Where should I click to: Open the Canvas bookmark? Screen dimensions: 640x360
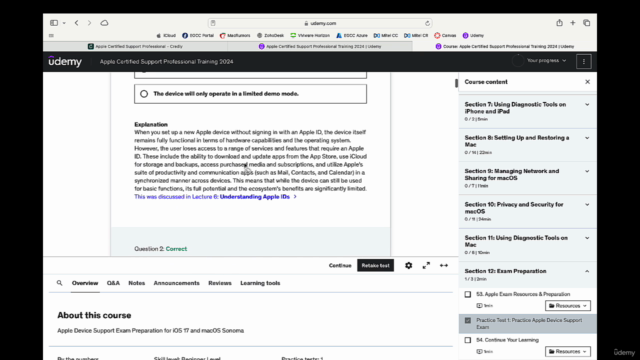pyautogui.click(x=445, y=36)
